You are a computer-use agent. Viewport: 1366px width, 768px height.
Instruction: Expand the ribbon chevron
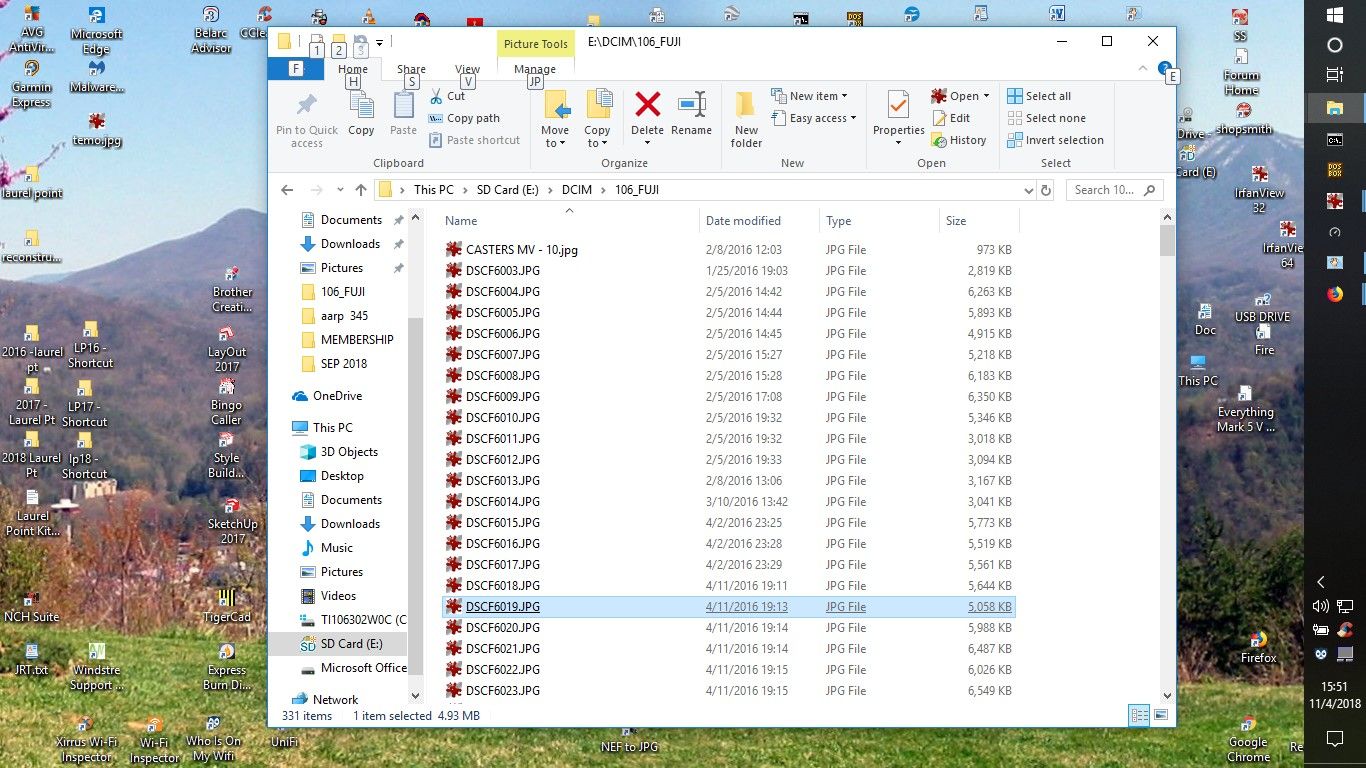(1143, 69)
